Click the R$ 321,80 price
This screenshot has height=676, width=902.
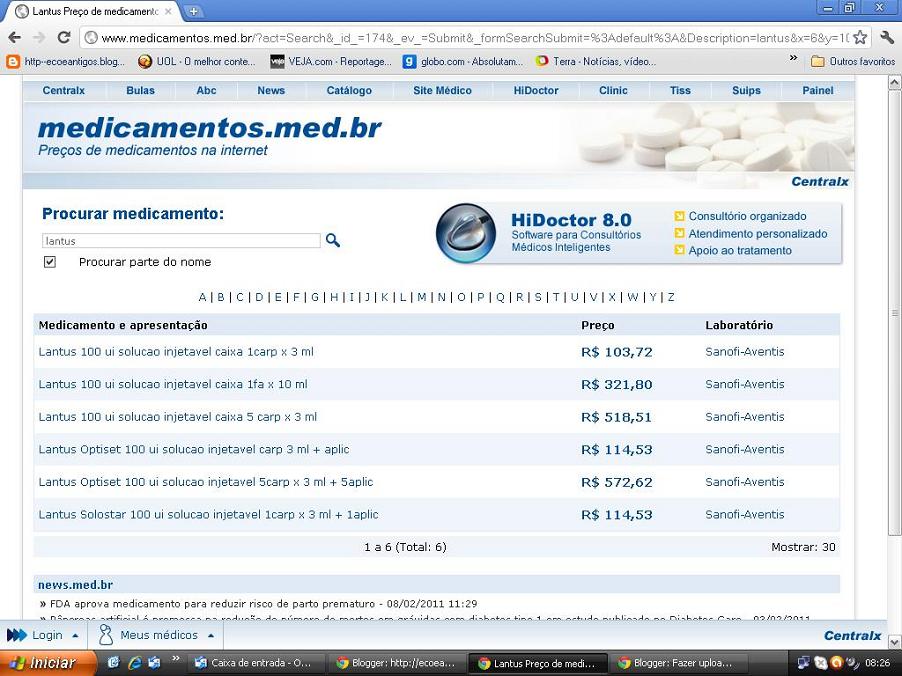[617, 384]
